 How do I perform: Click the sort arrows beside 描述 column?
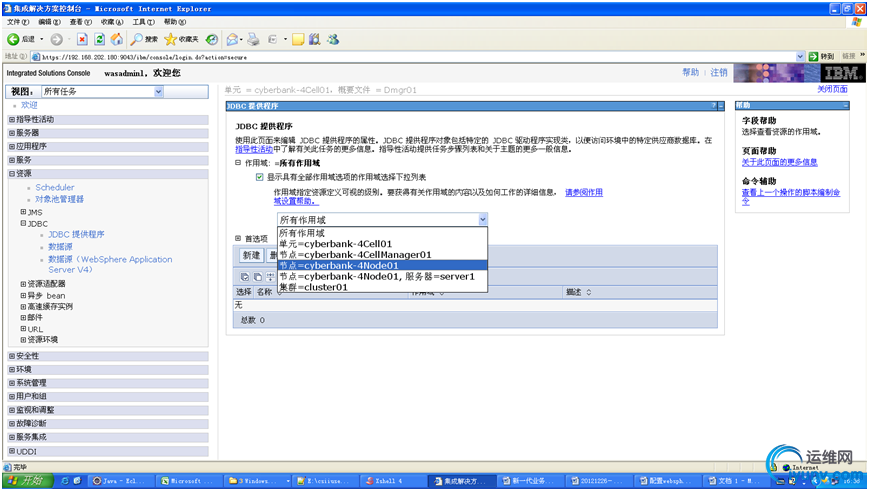[x=589, y=292]
